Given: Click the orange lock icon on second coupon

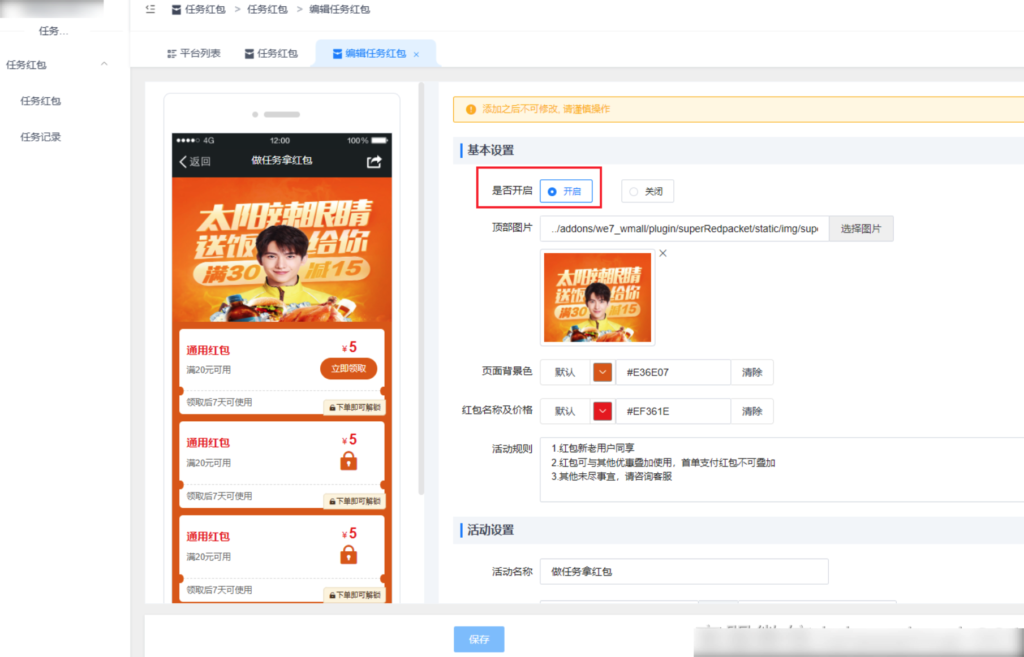Looking at the screenshot, I should click(348, 461).
